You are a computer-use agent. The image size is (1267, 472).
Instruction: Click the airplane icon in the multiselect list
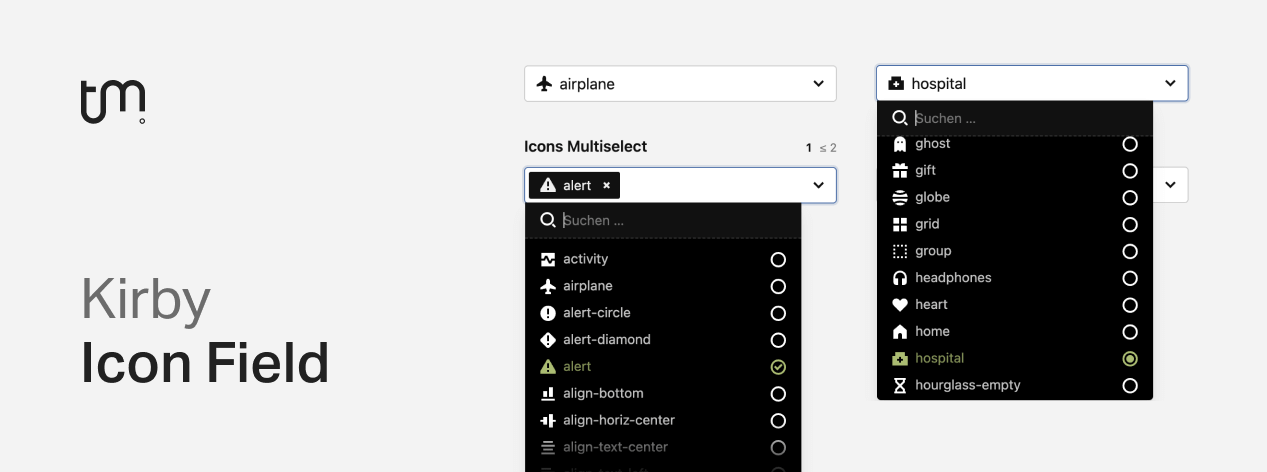click(x=547, y=286)
